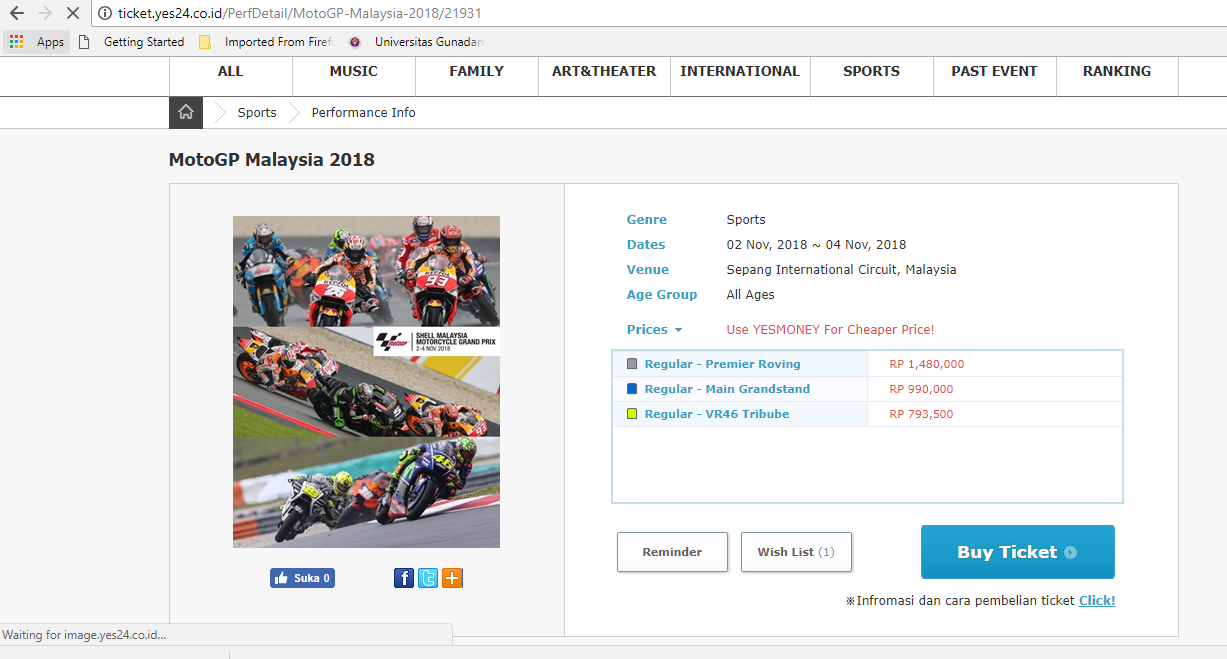Image resolution: width=1227 pixels, height=659 pixels.
Task: Click the MotoGP Malaysia 2018 heading
Action: [x=272, y=160]
